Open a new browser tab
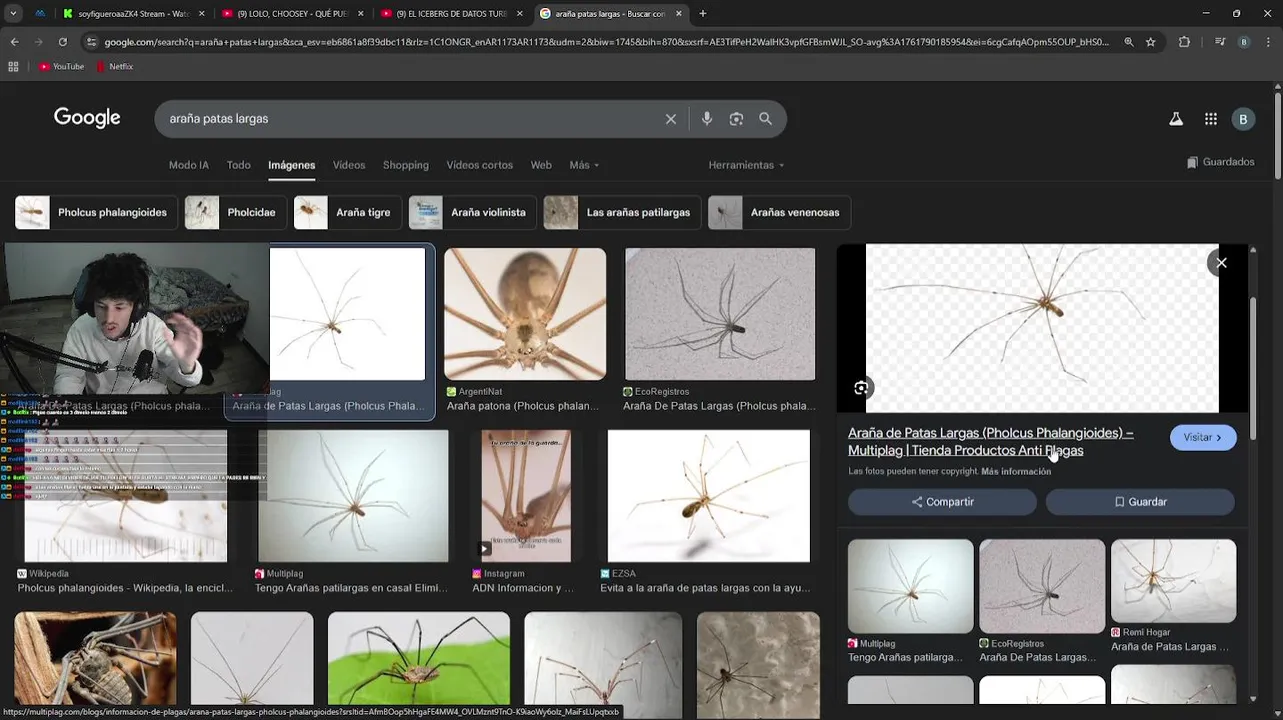Screen dimensions: 1283x720 click(x=702, y=14)
